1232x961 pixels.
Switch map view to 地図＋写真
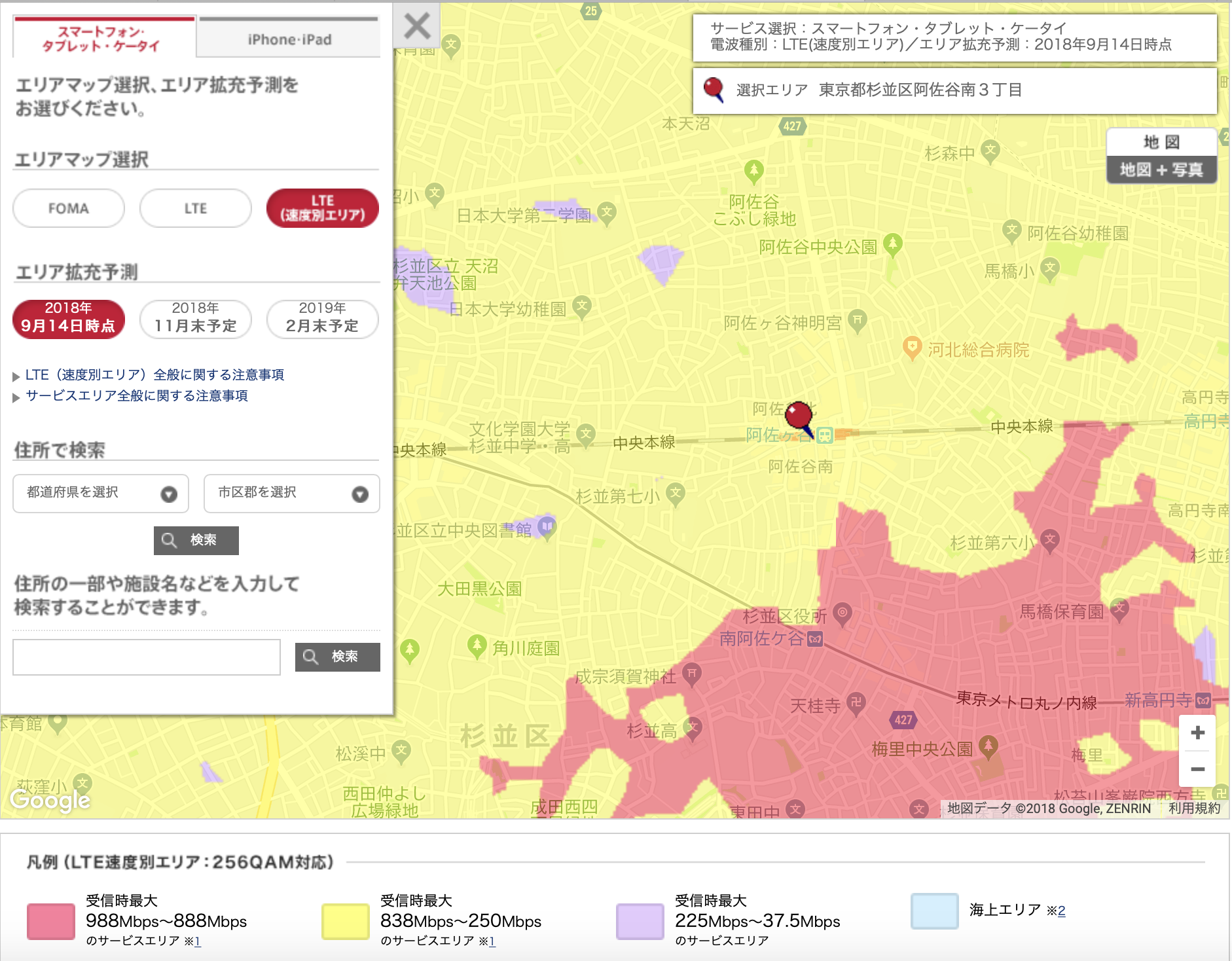[1162, 170]
